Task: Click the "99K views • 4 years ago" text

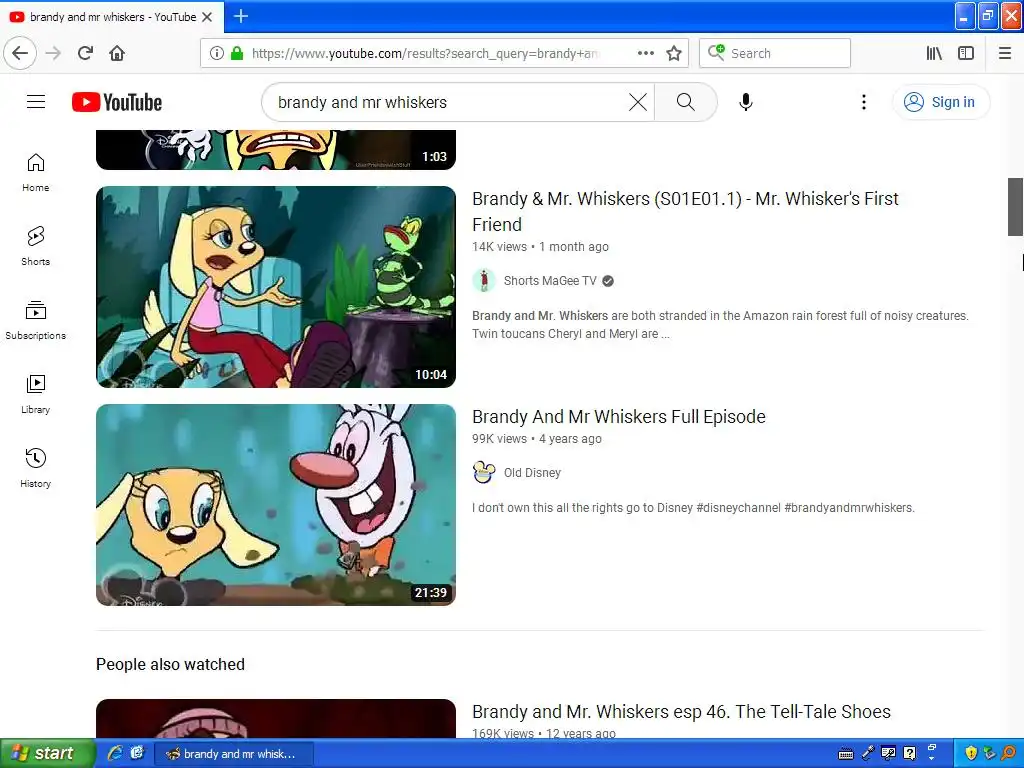Action: pos(537,439)
